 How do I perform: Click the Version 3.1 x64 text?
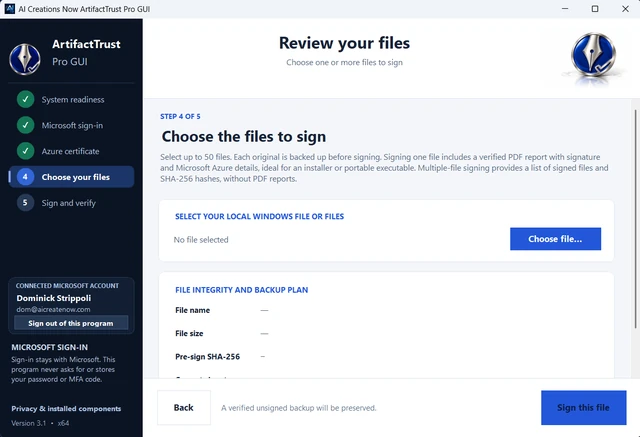(x=40, y=423)
